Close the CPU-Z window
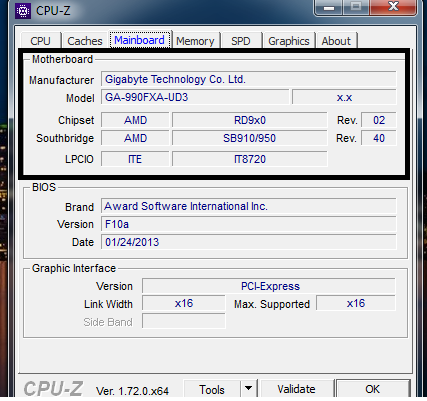 pyautogui.click(x=393, y=7)
